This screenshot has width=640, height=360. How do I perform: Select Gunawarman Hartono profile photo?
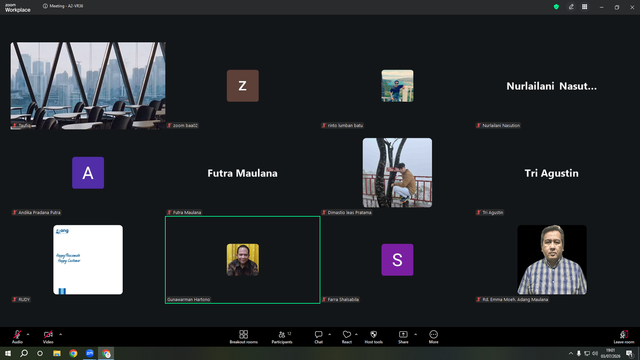click(242, 260)
